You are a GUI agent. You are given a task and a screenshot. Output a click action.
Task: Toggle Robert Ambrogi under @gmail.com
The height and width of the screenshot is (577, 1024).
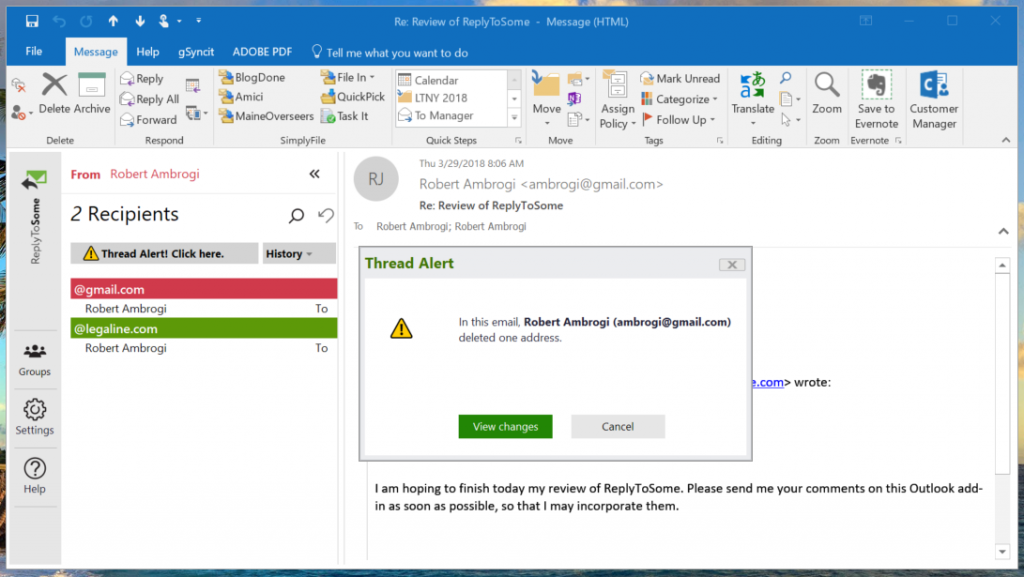coord(204,309)
